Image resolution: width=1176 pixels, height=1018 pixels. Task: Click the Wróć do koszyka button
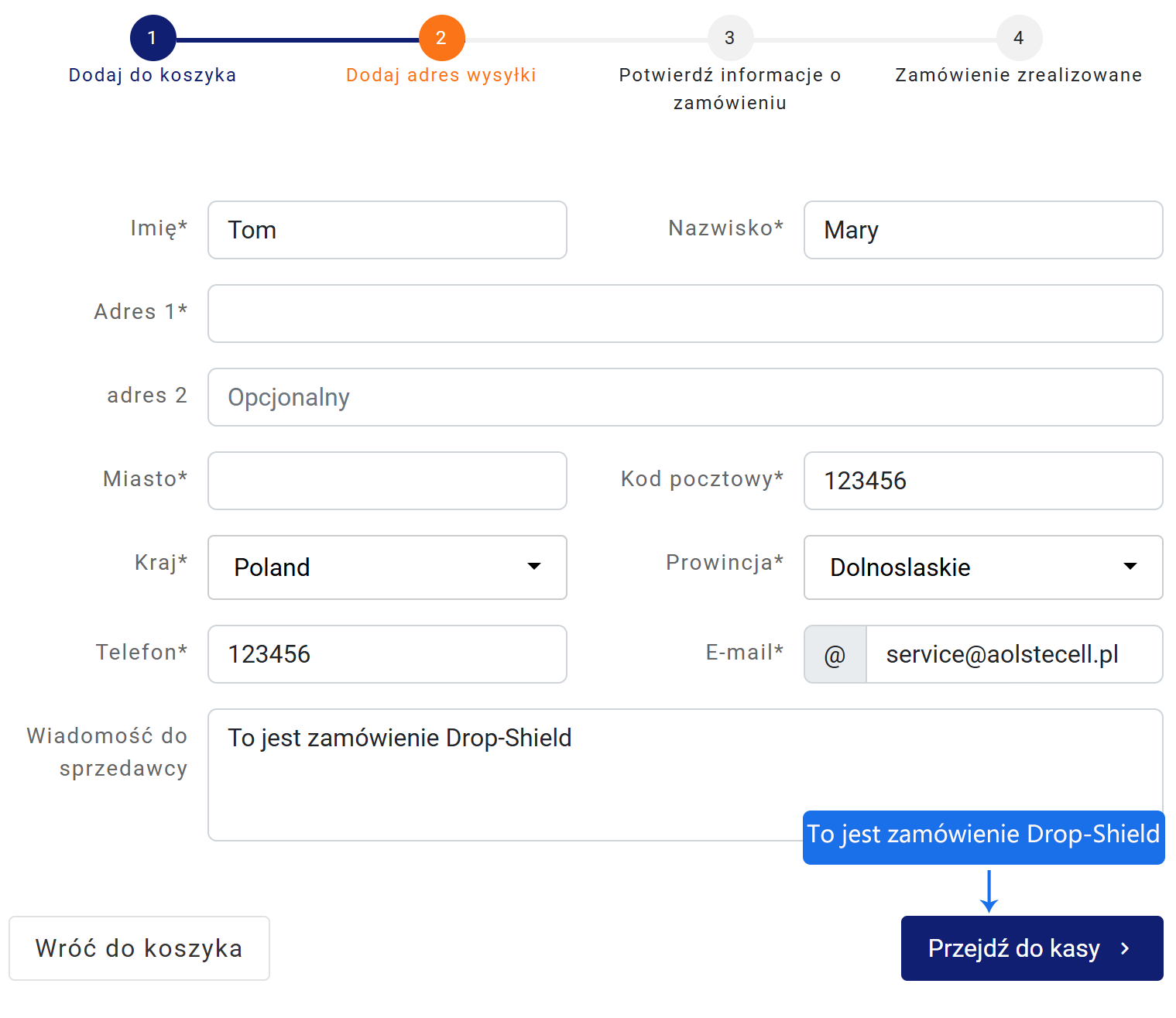(x=139, y=948)
